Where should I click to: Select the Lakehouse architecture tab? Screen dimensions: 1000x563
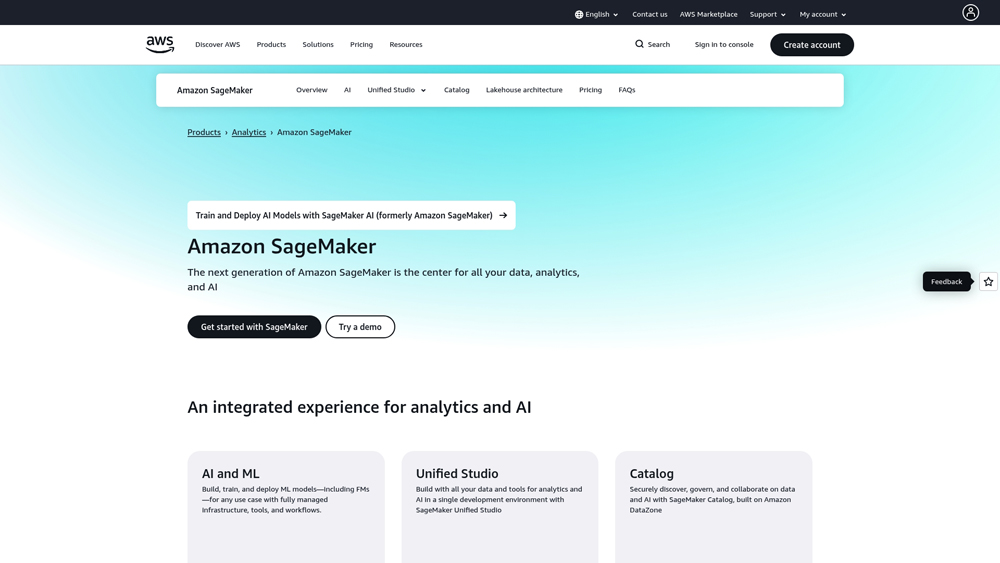pyautogui.click(x=524, y=90)
